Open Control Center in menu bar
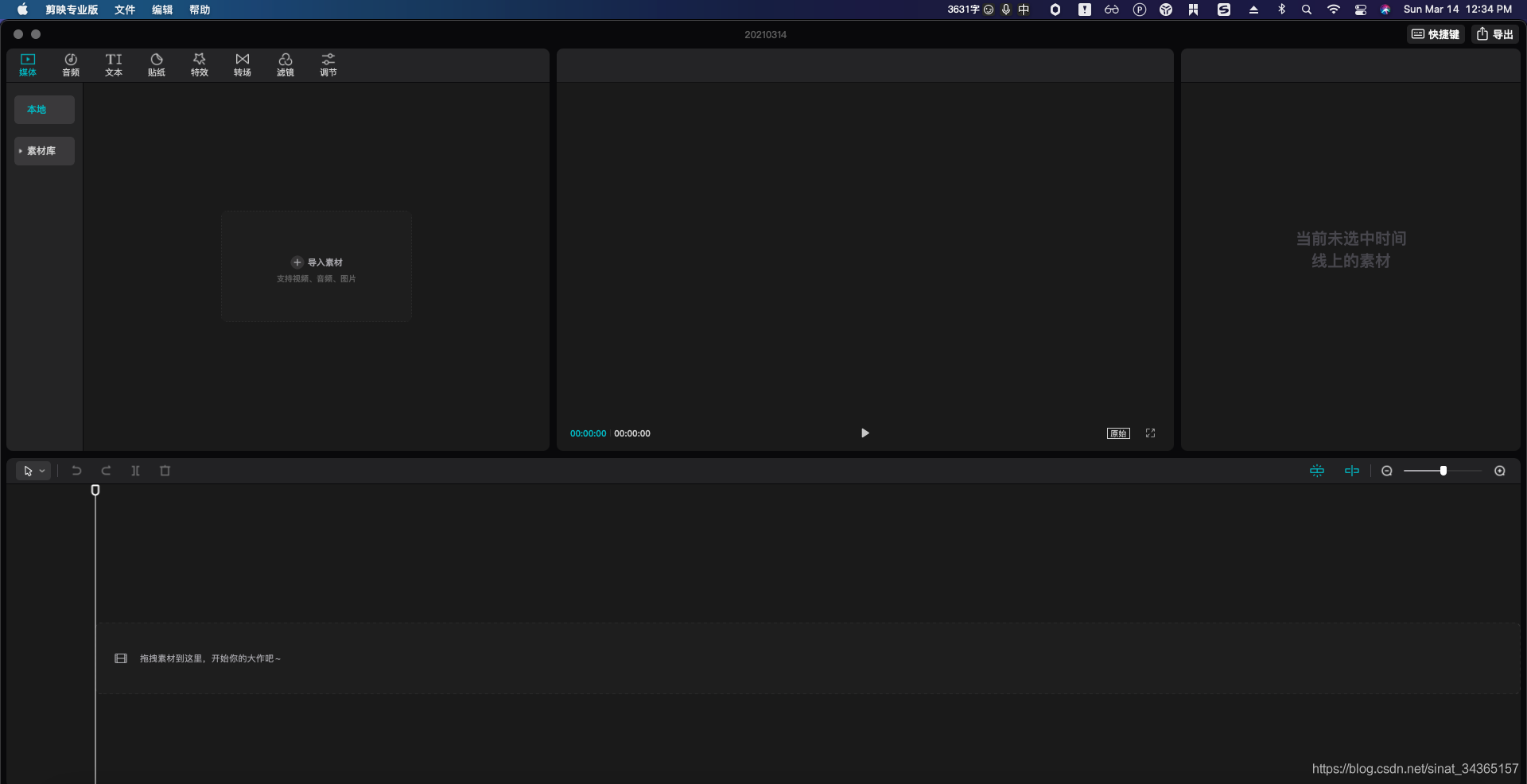Image resolution: width=1527 pixels, height=784 pixels. click(x=1361, y=10)
